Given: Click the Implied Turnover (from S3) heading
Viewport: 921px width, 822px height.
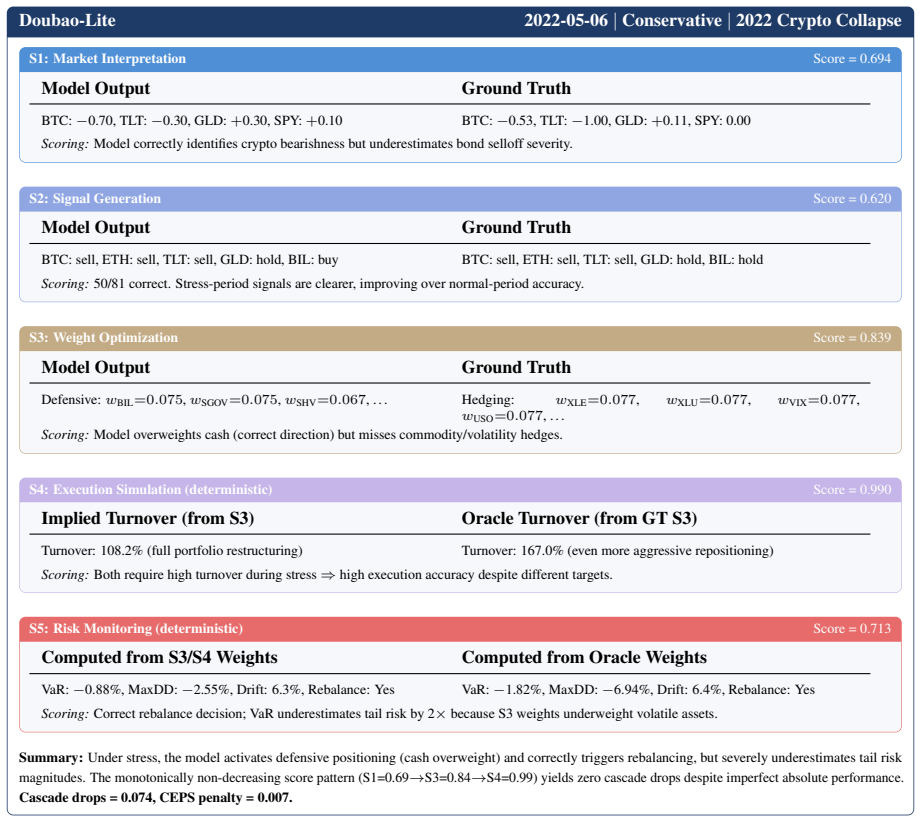Looking at the screenshot, I should 147,518.
